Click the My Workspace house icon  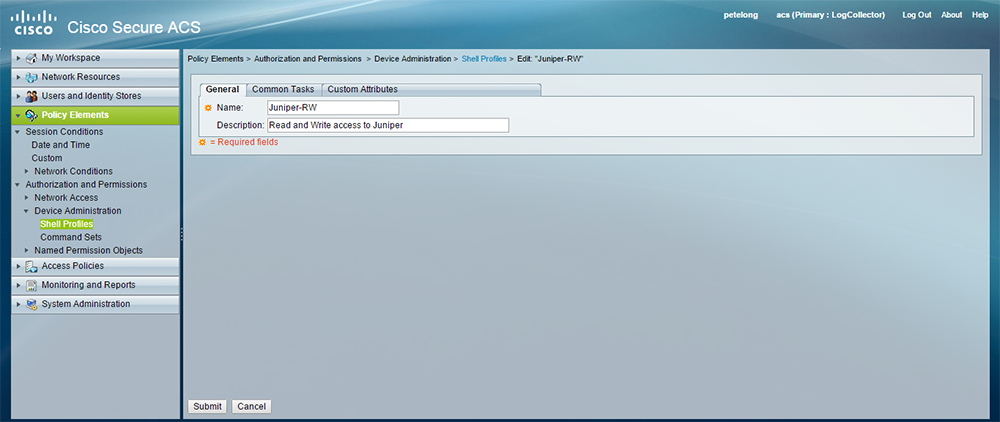(31, 58)
